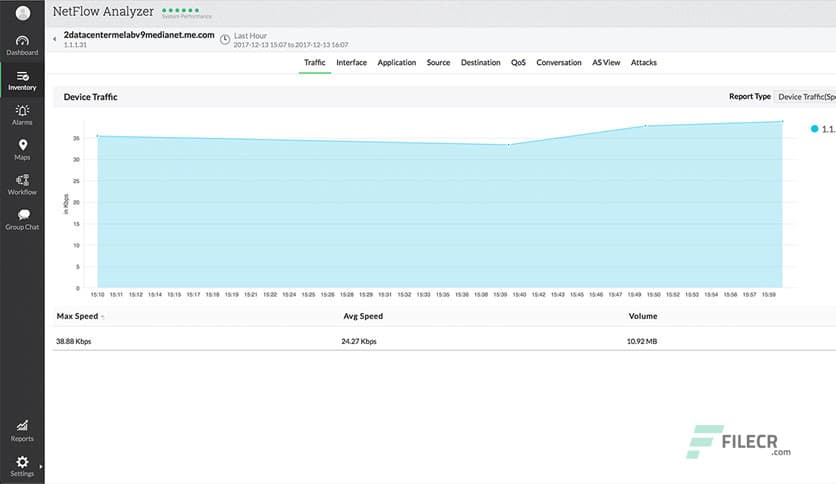Switch to the Conversation tab
The width and height of the screenshot is (836, 484).
click(559, 62)
